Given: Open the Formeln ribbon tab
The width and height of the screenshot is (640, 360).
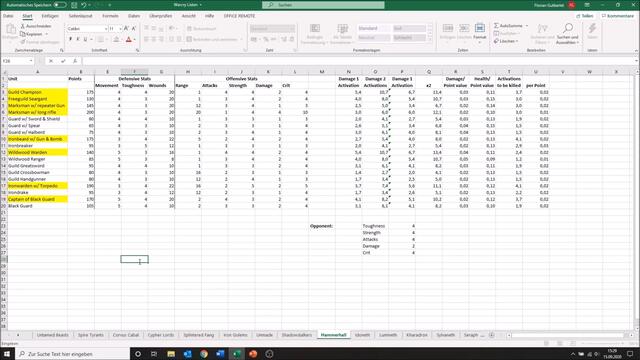Looking at the screenshot, I should coord(110,16).
